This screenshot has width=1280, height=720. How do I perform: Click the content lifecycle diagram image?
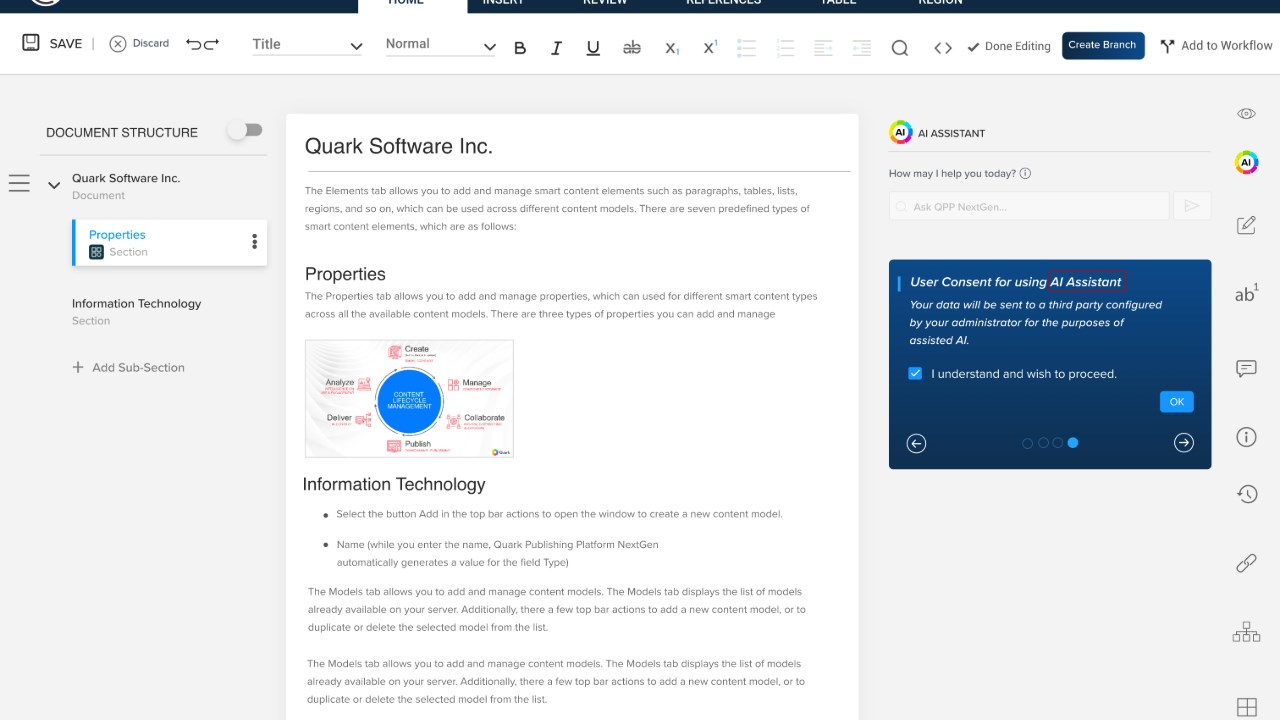(409, 399)
